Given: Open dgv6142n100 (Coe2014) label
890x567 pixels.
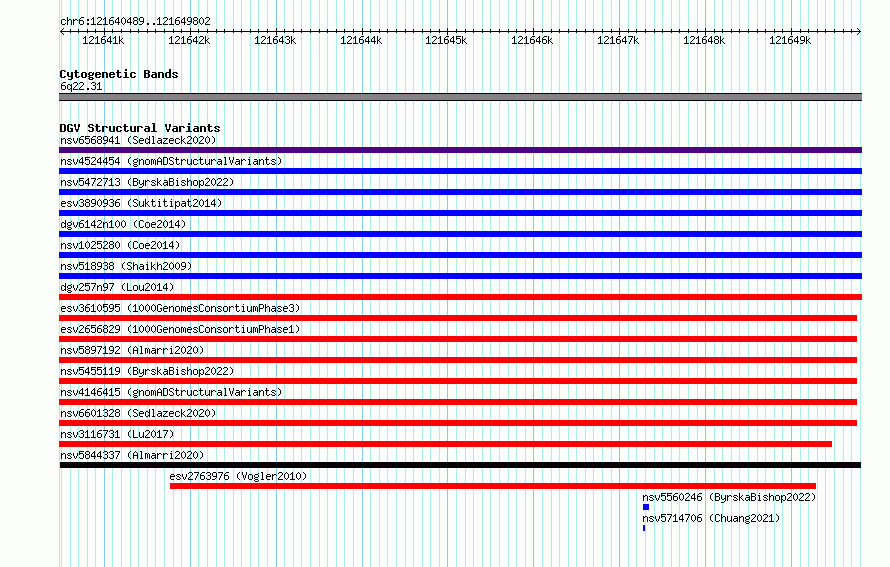Looking at the screenshot, I should coord(123,224).
